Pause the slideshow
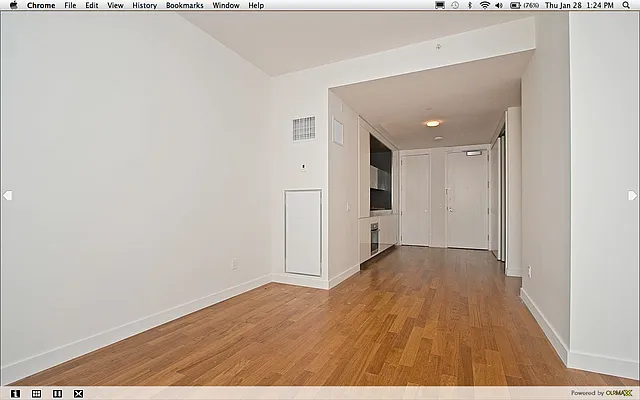 pyautogui.click(x=58, y=393)
